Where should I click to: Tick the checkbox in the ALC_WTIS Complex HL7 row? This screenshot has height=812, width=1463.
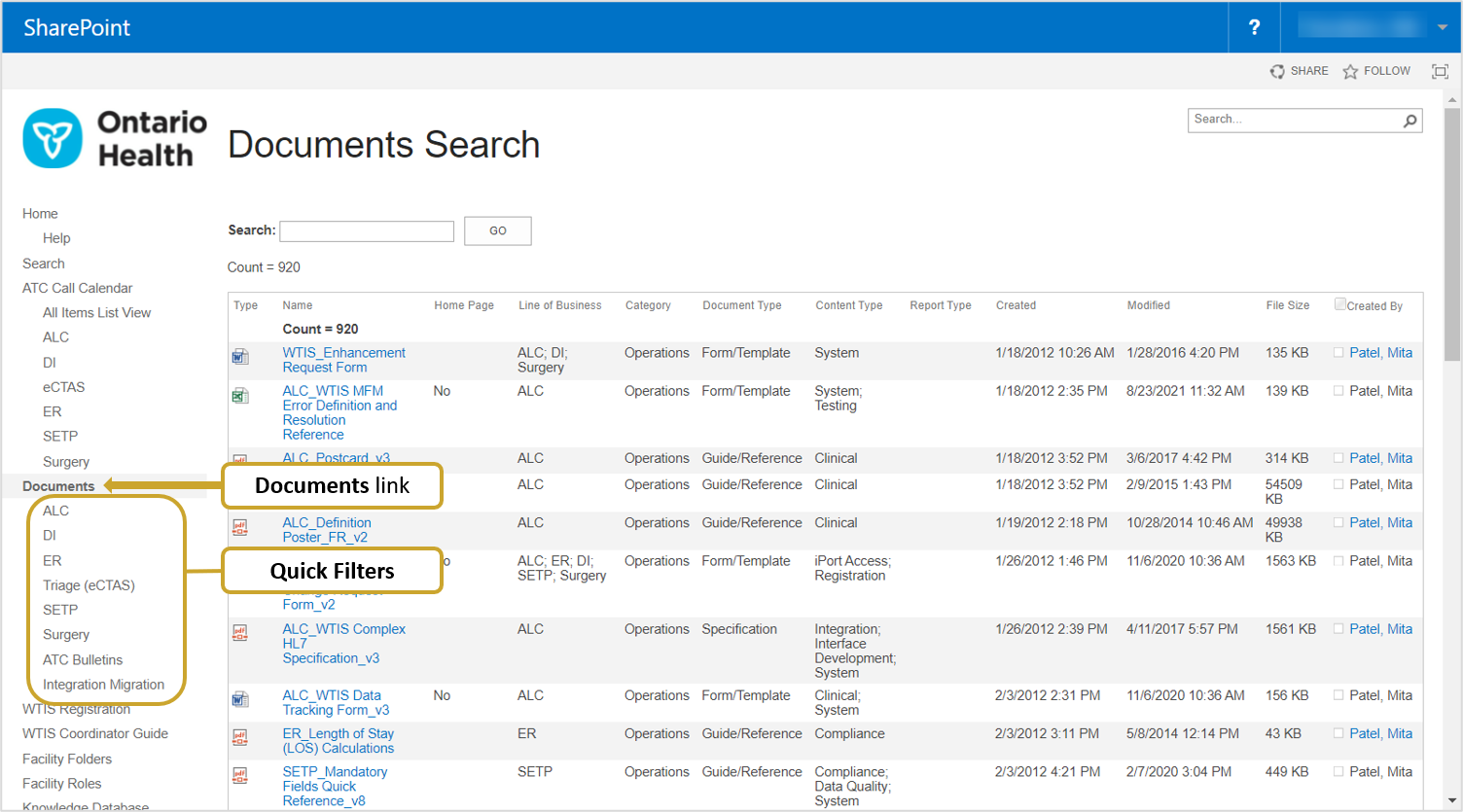pyautogui.click(x=1338, y=629)
